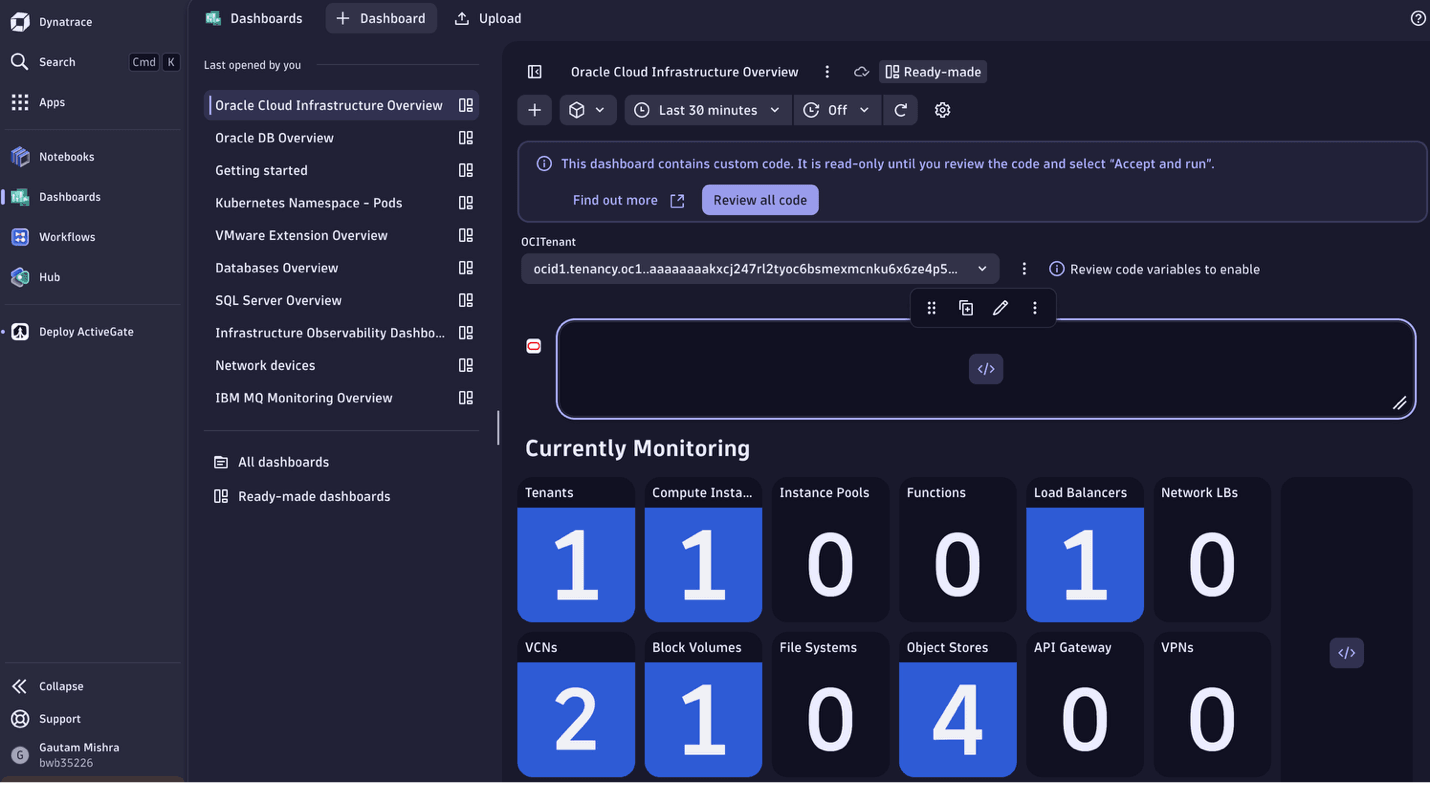Open OCITenant variable more options

click(1024, 269)
